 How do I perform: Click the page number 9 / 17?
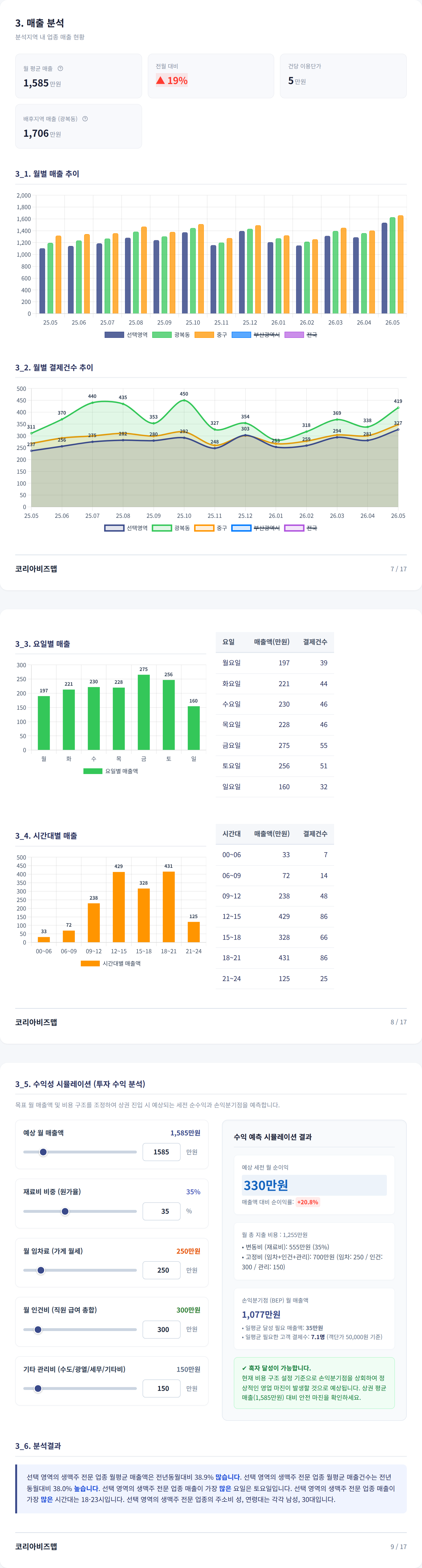[398, 1547]
